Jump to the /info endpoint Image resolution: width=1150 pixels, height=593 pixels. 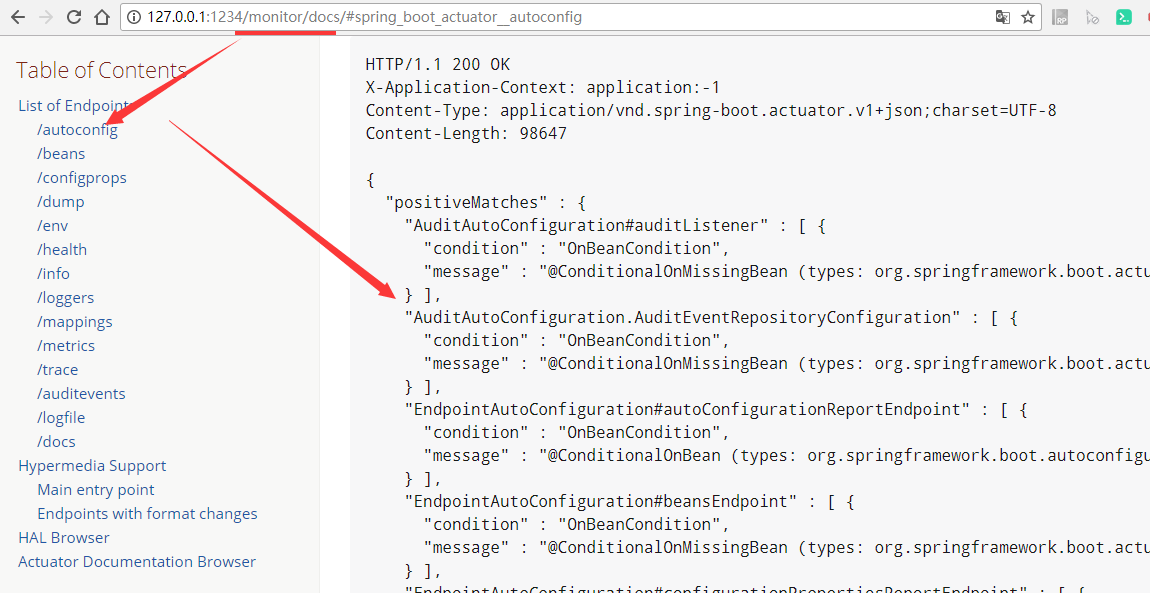pos(54,274)
